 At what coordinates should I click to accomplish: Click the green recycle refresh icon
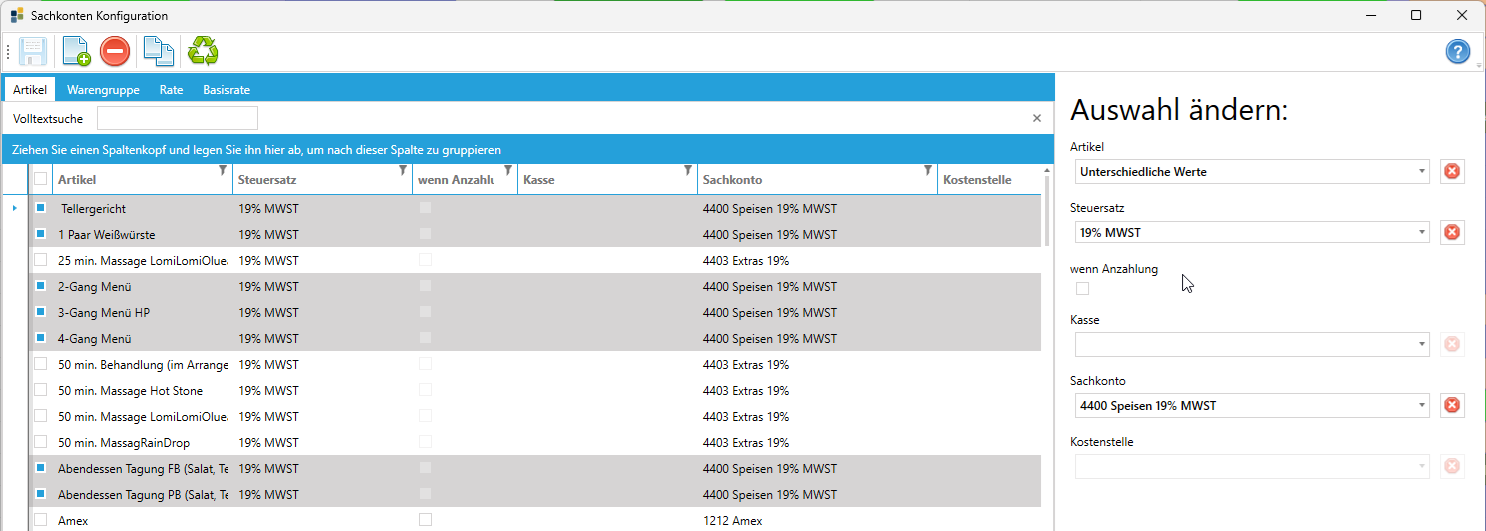click(204, 51)
